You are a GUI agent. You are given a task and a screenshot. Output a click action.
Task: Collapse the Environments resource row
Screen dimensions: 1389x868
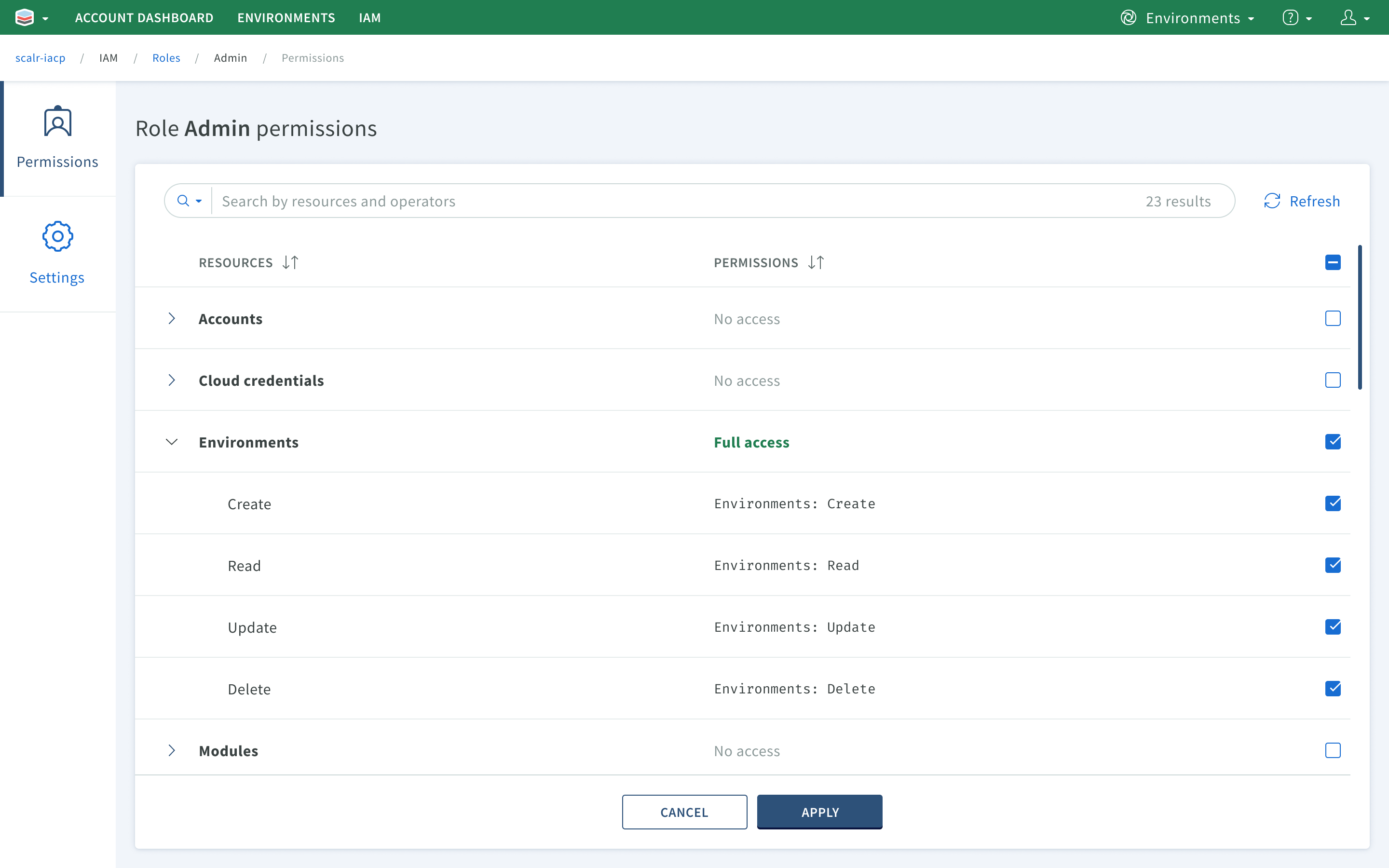172,442
